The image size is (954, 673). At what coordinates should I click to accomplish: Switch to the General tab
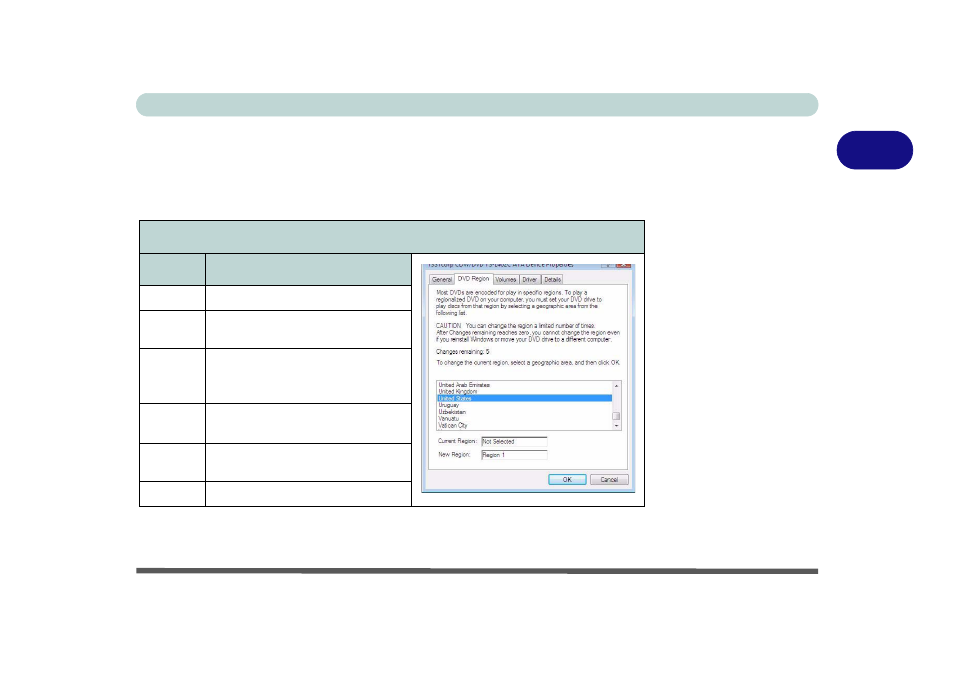(x=442, y=280)
